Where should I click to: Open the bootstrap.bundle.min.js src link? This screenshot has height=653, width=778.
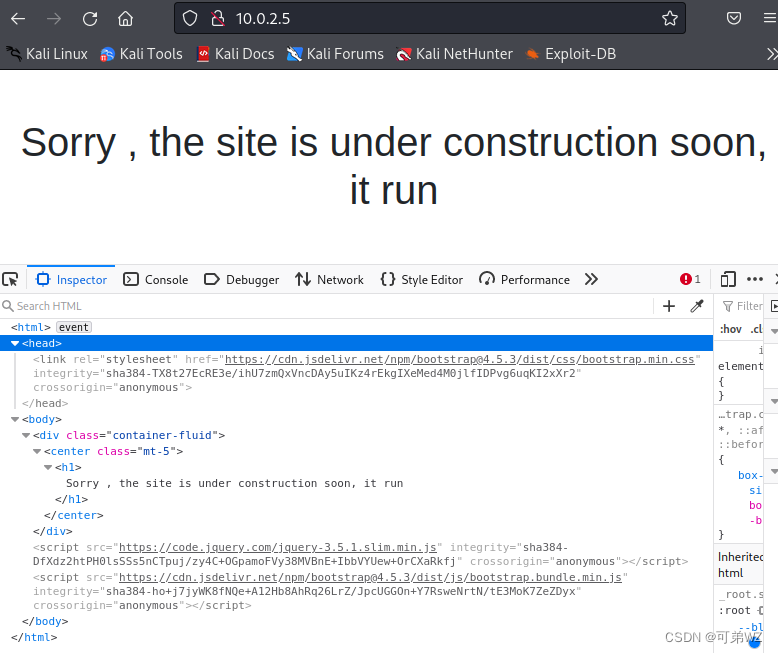click(x=370, y=578)
